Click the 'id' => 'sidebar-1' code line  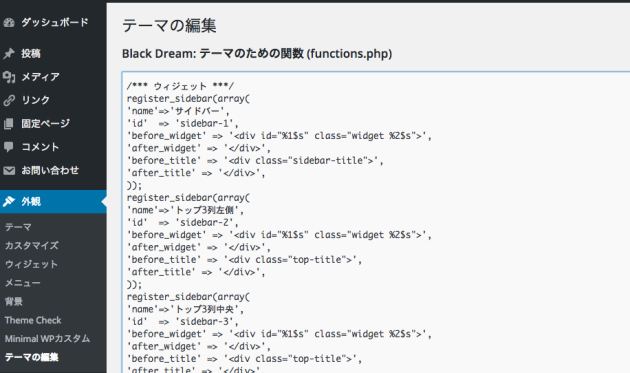[182, 123]
